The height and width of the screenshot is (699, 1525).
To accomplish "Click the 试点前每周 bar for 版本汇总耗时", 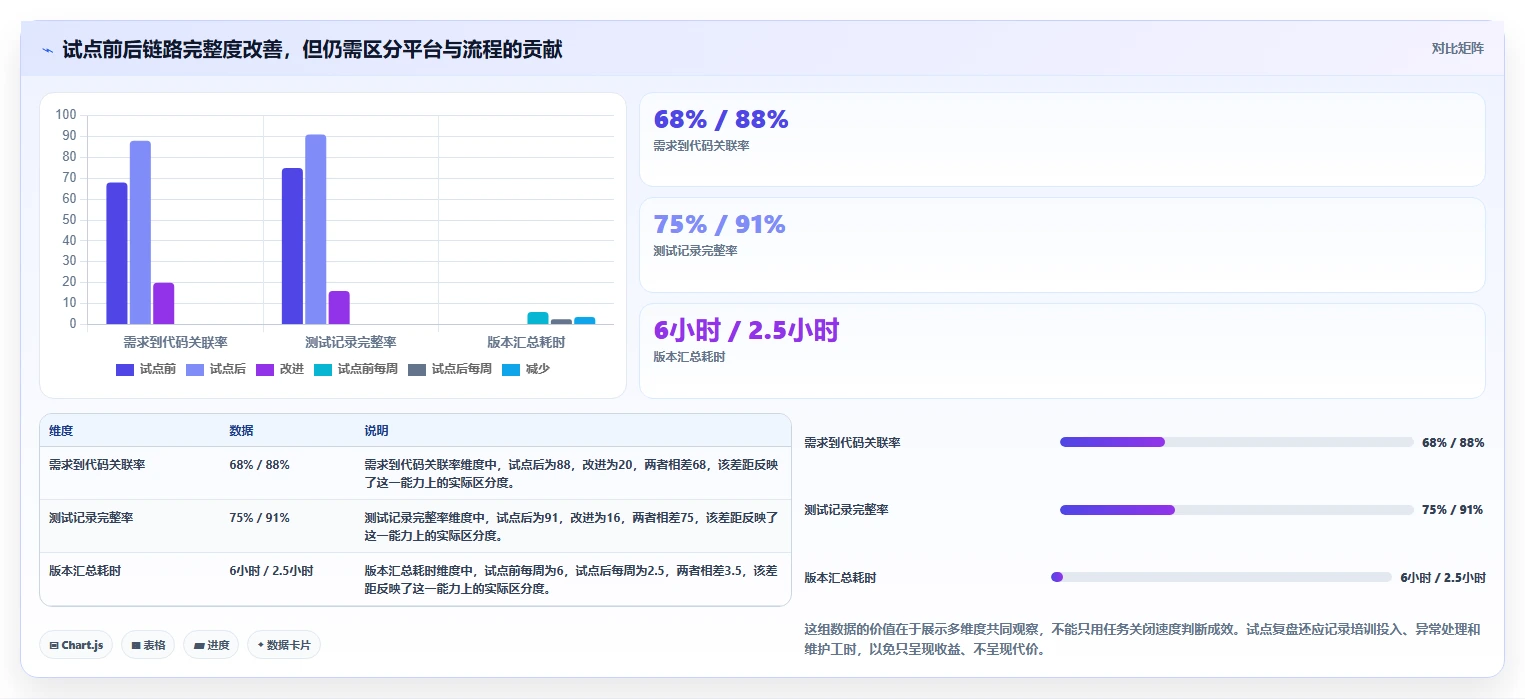I will [538, 318].
